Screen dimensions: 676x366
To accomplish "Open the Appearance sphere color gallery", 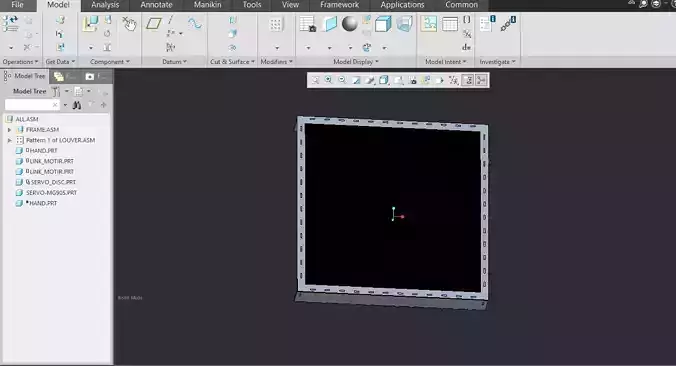I will [349, 24].
